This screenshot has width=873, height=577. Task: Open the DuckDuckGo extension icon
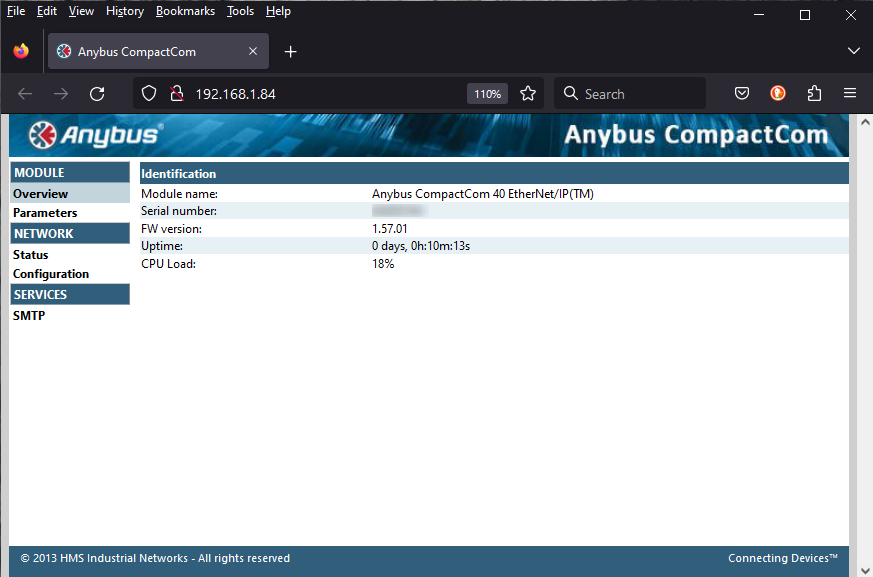(x=778, y=93)
